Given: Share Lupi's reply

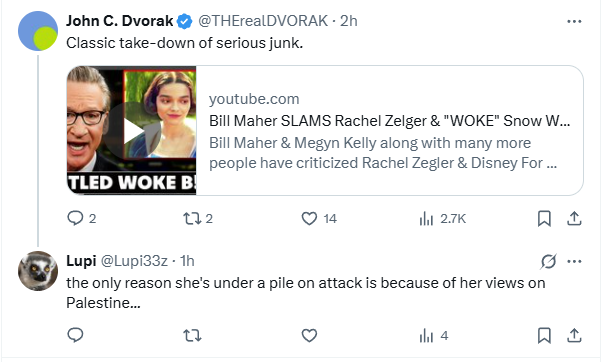Looking at the screenshot, I should click(x=574, y=336).
